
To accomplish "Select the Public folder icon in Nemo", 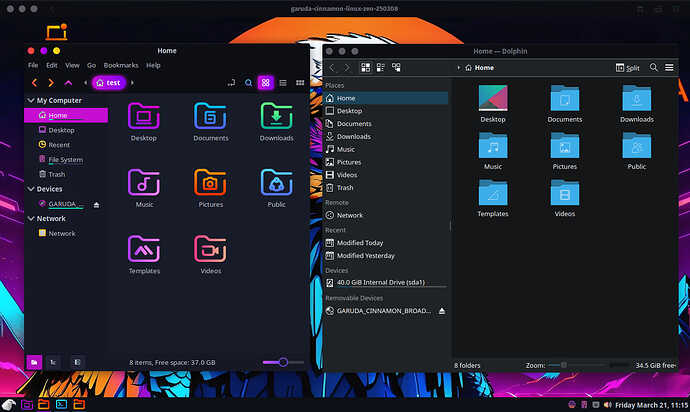I will [276, 183].
